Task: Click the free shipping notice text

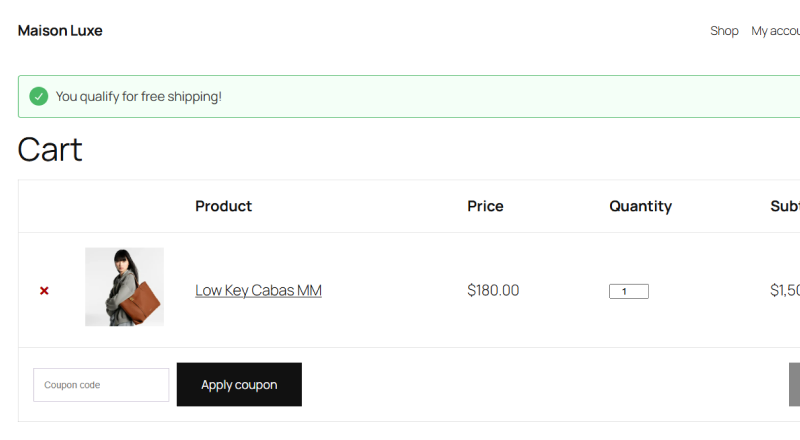Action: (x=139, y=97)
